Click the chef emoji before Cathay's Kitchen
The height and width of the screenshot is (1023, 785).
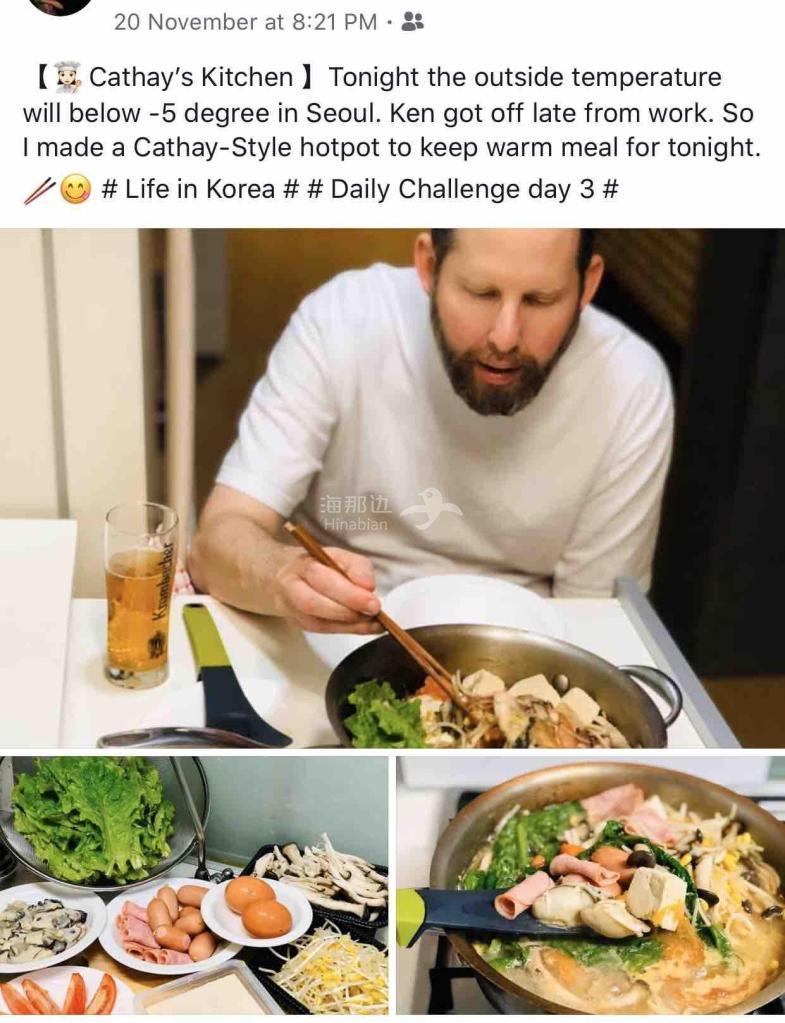[x=68, y=77]
